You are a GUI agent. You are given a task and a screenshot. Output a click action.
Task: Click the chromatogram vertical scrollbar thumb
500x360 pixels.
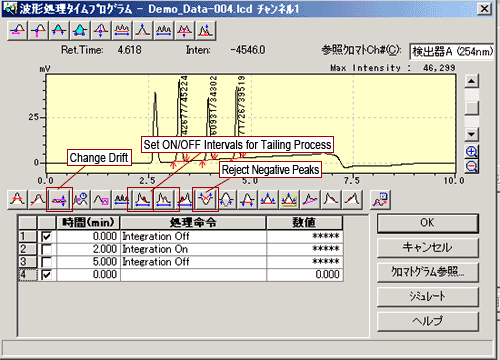click(471, 108)
